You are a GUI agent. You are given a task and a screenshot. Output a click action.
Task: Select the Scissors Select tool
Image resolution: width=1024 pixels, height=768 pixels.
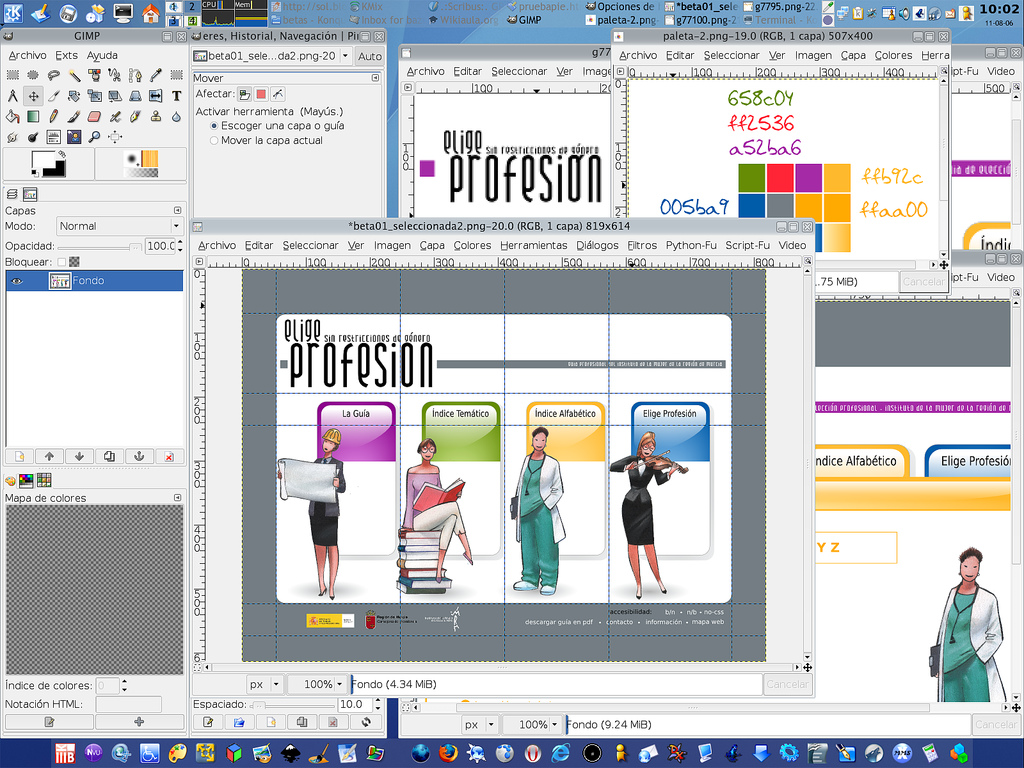(x=115, y=75)
